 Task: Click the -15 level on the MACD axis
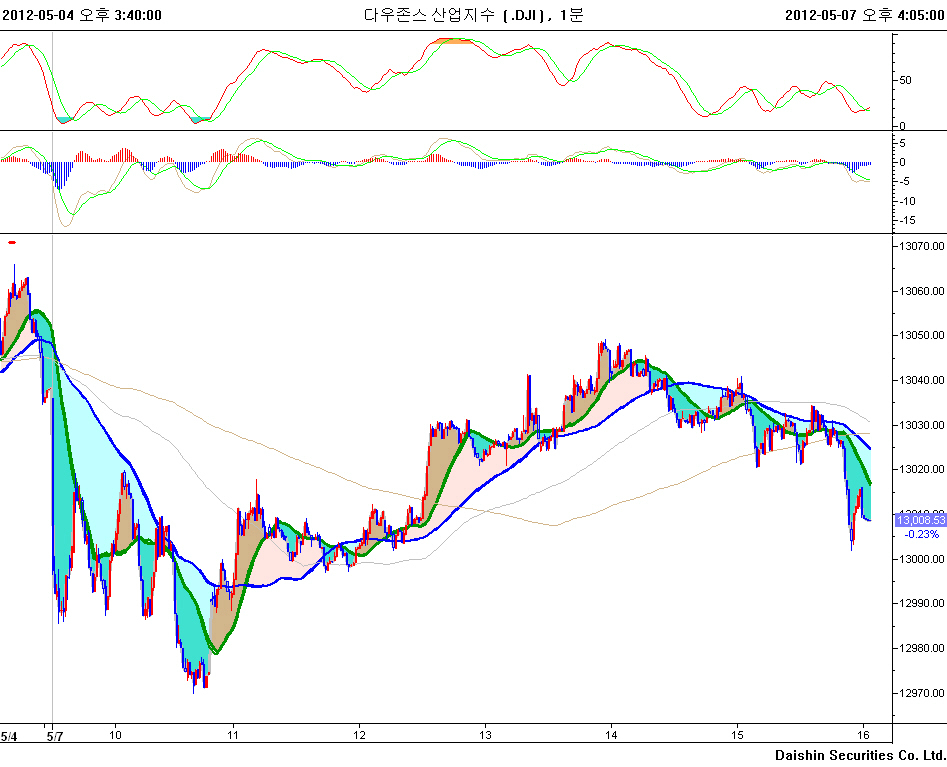[x=907, y=218]
